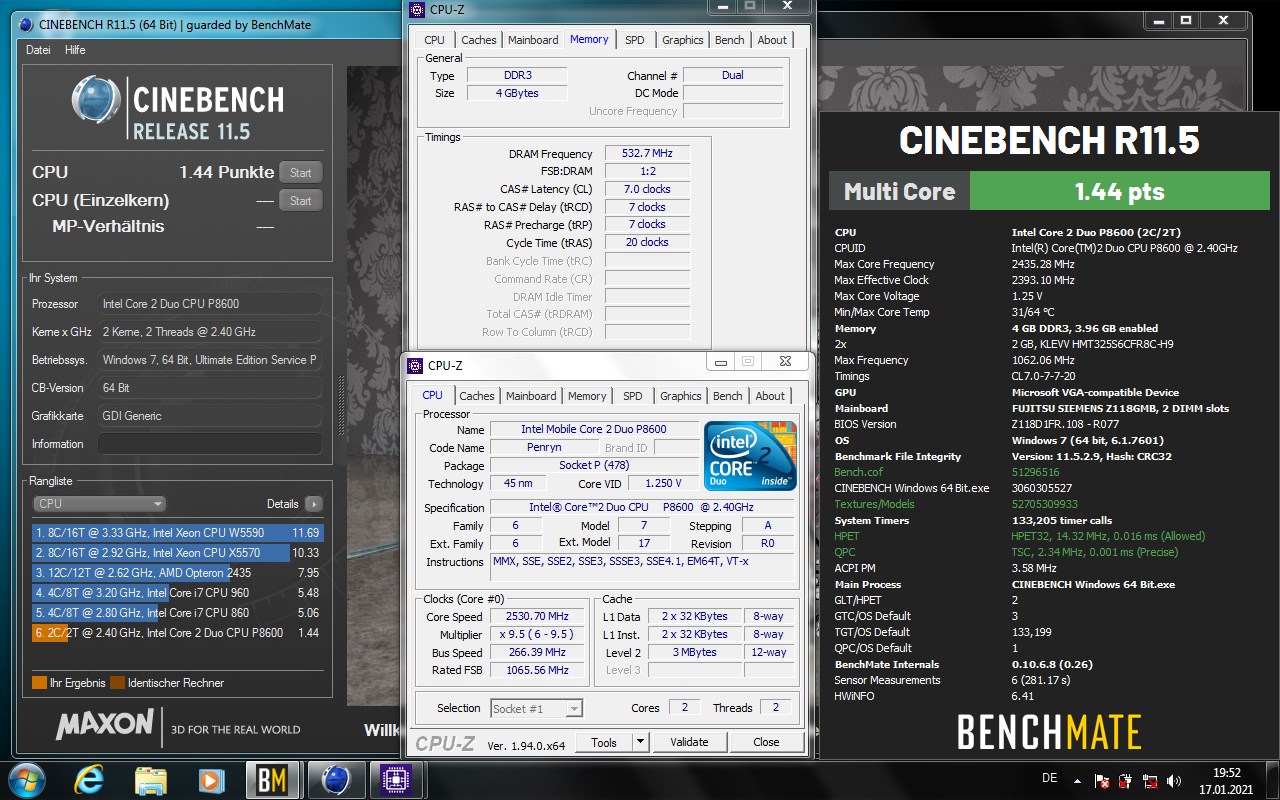
Task: Open the Tools dropdown arrow in CPU-Z
Action: click(640, 742)
